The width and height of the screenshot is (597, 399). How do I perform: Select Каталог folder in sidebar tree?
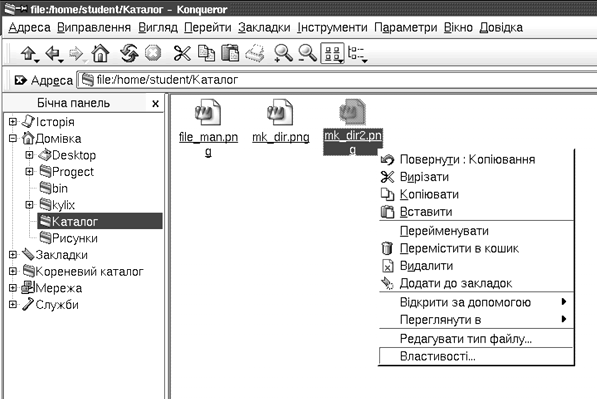click(x=100, y=221)
